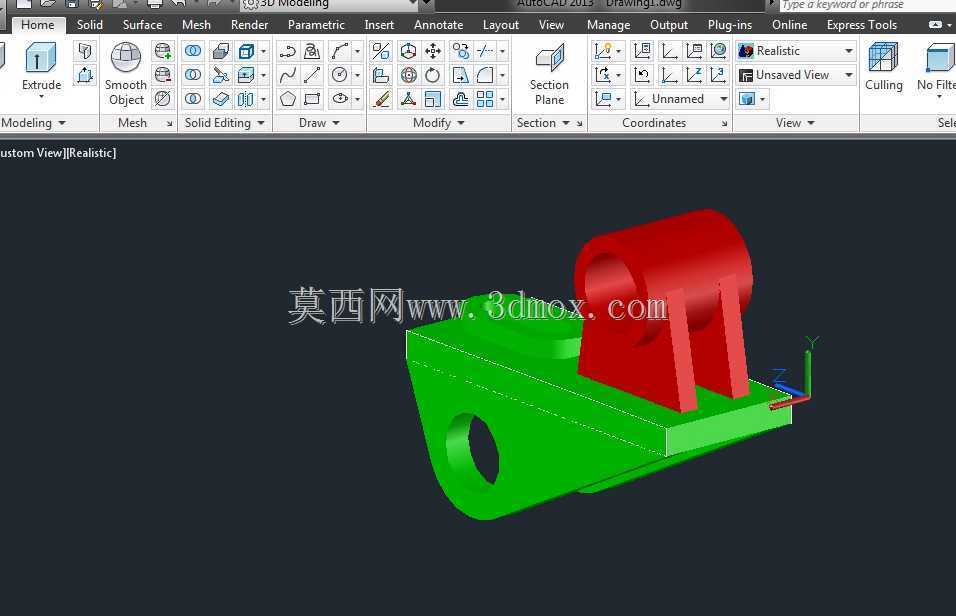
Task: Click Smooth Less icon with red minus
Action: pyautogui.click(x=163, y=75)
